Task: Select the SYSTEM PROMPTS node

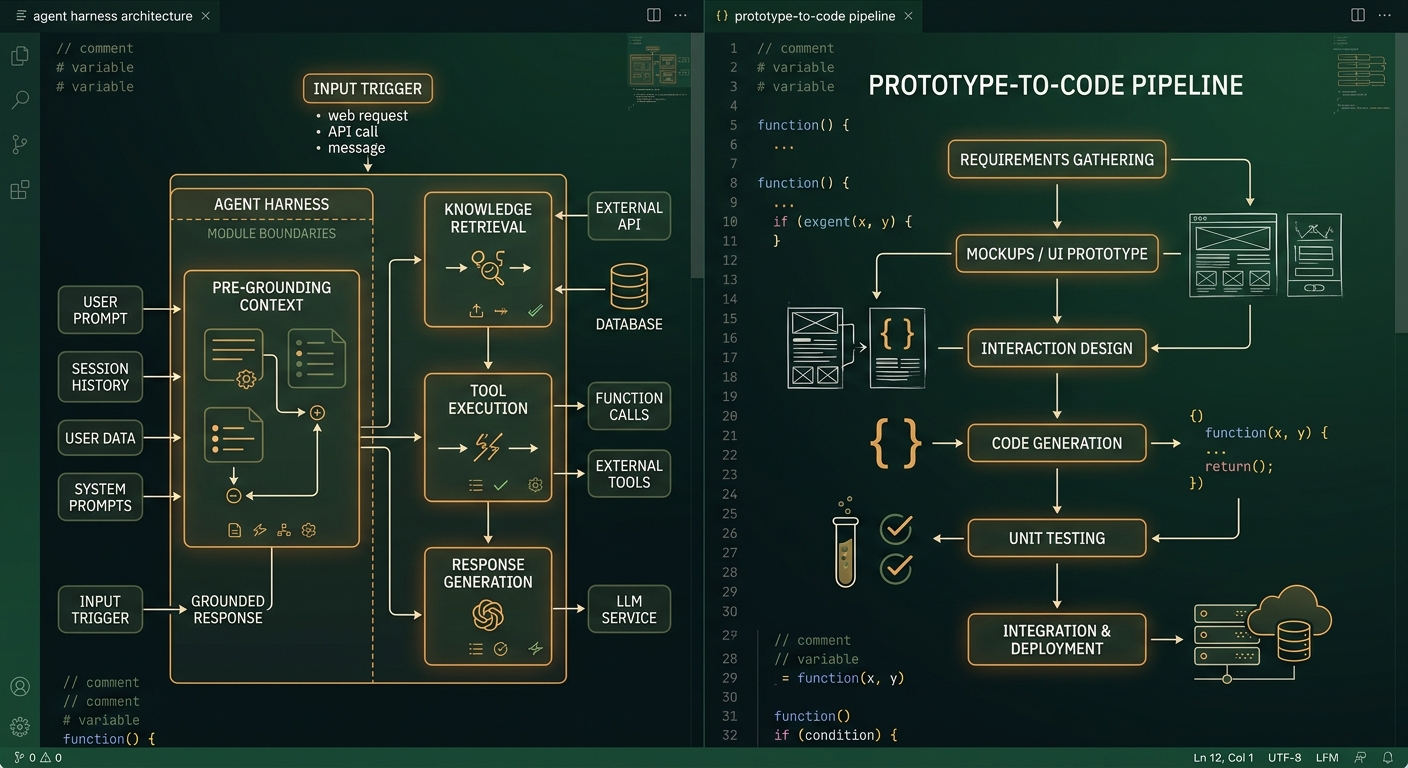Action: pos(100,497)
